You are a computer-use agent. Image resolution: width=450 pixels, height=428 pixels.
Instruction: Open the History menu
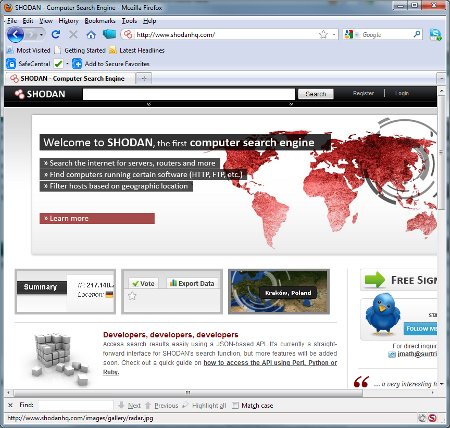[x=68, y=21]
